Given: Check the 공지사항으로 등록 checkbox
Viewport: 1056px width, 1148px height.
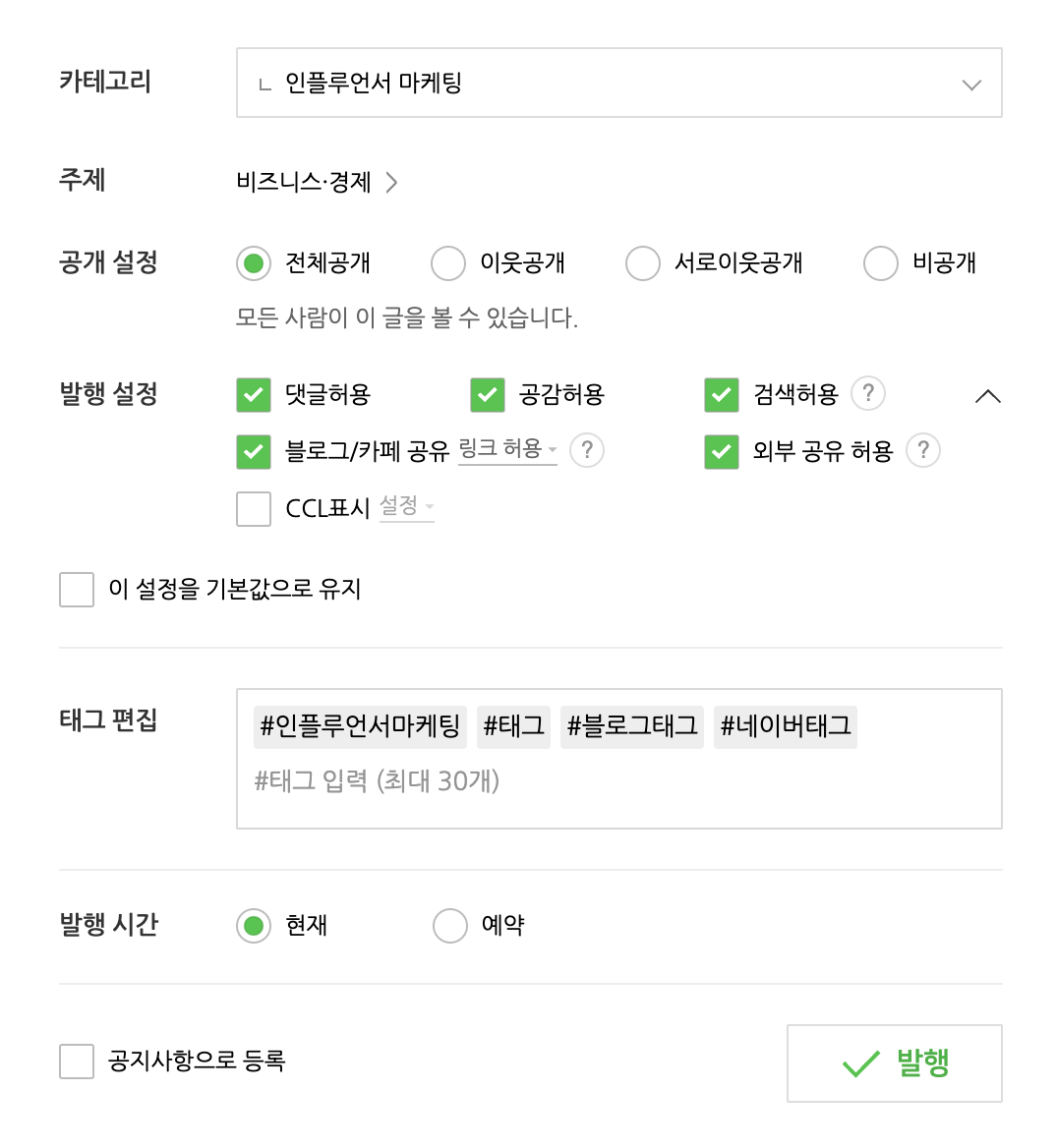Looking at the screenshot, I should point(77,1062).
